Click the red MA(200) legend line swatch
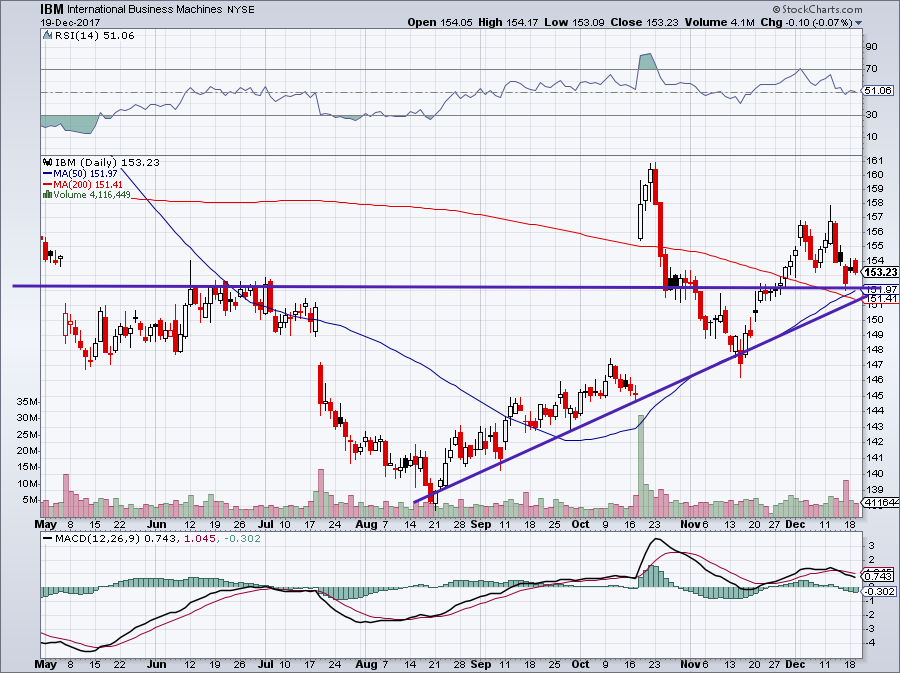900x673 pixels. point(48,184)
